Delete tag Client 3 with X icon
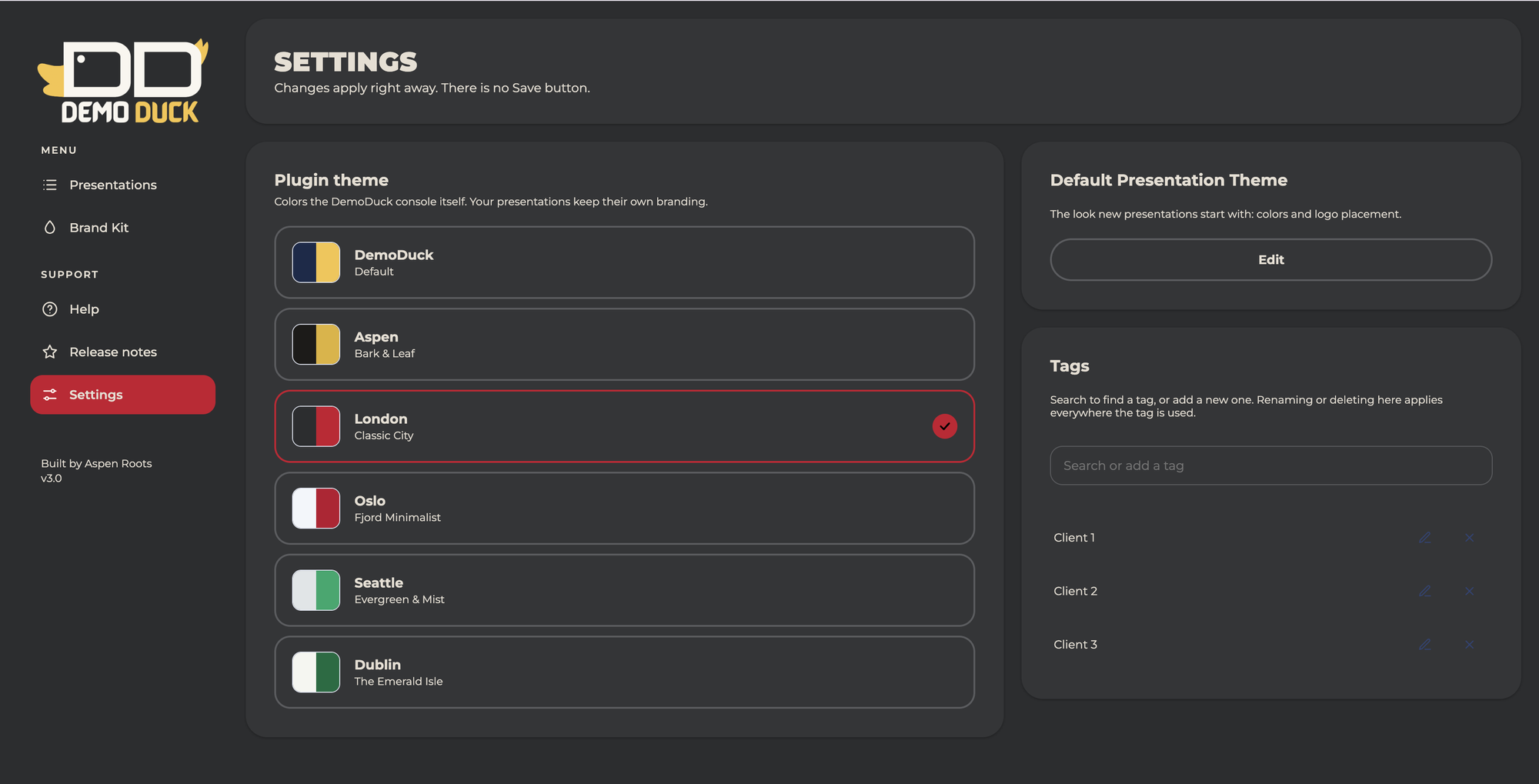This screenshot has width=1539, height=784. [1469, 645]
